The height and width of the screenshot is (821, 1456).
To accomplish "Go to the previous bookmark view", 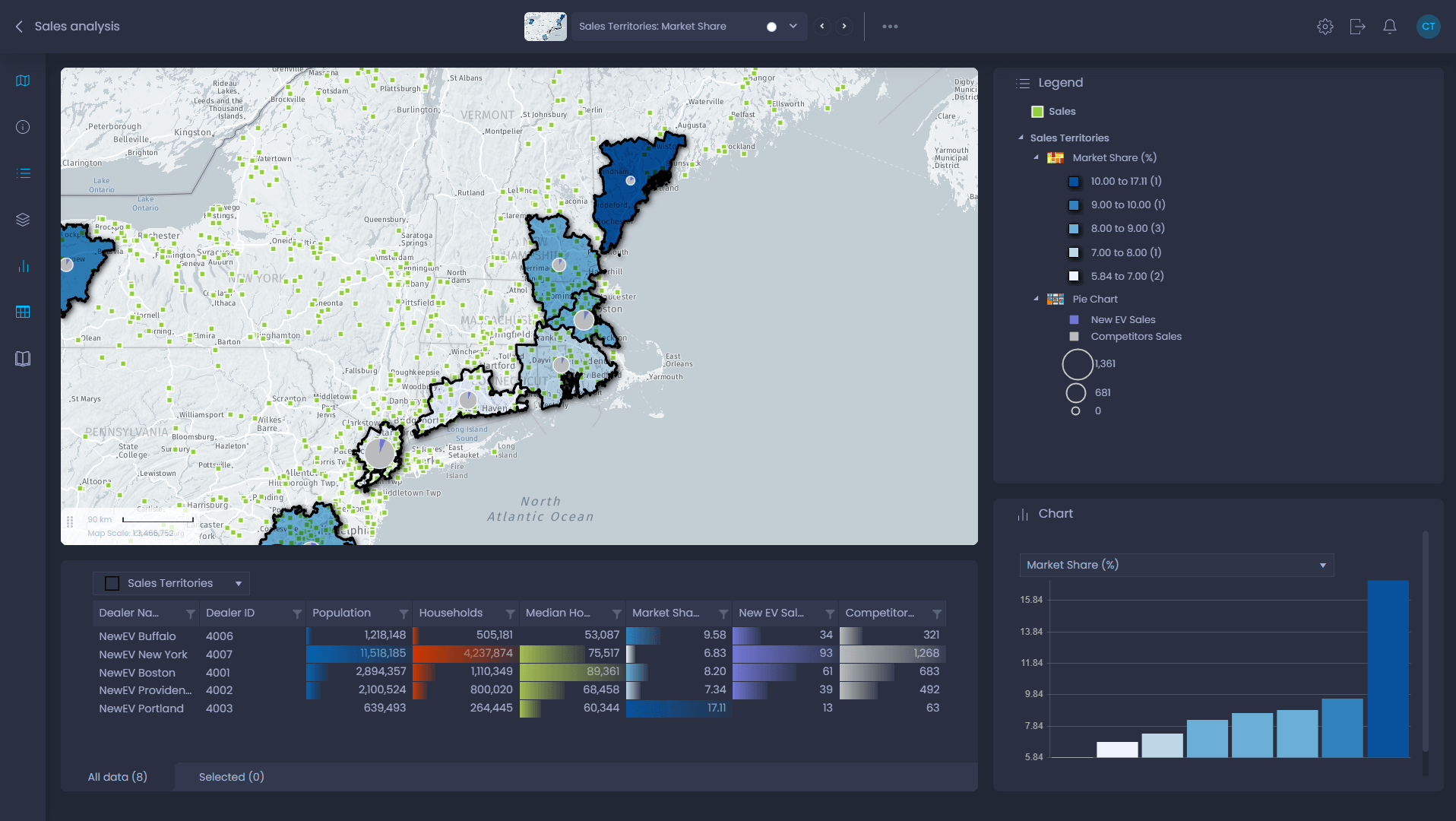I will pyautogui.click(x=822, y=27).
